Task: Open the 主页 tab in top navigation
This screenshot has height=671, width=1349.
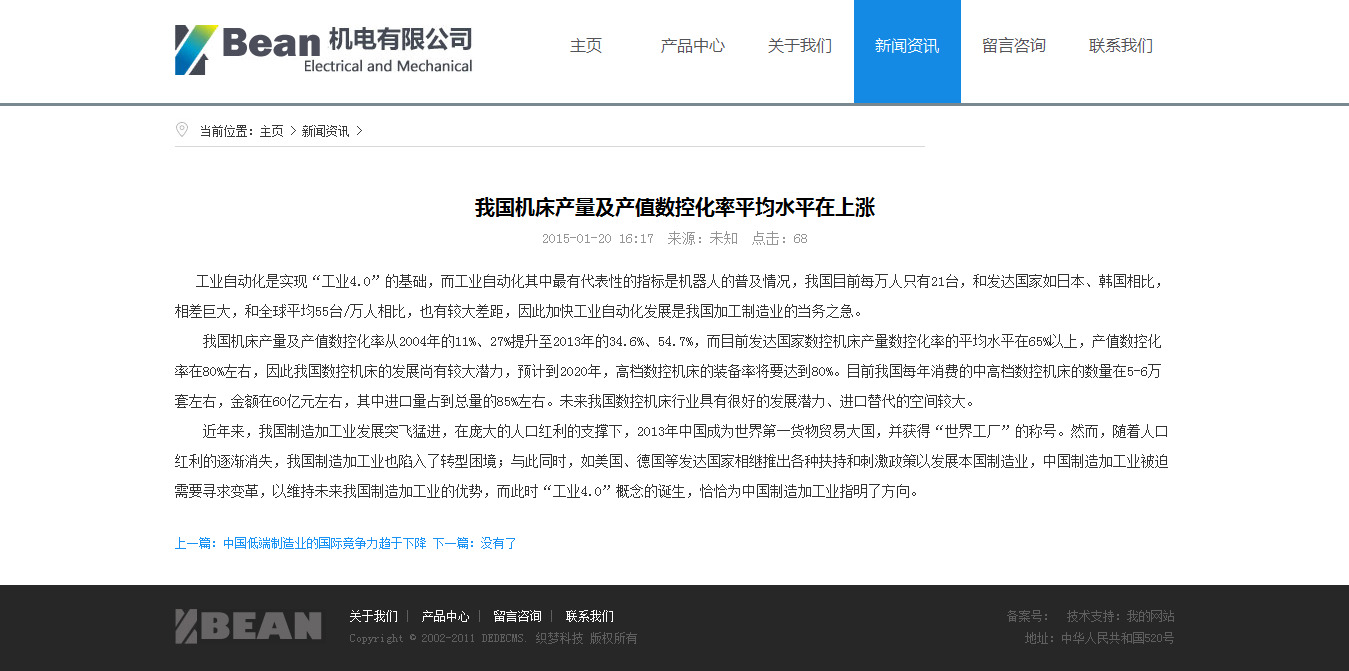Action: [586, 46]
